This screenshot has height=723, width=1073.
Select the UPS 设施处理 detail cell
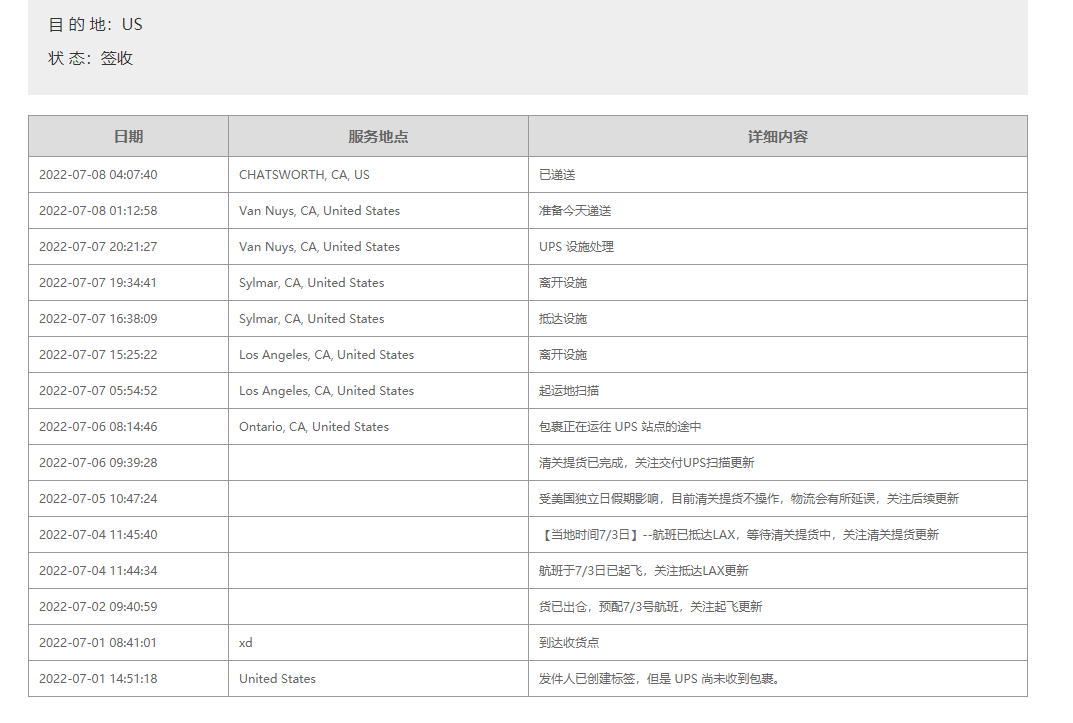coord(576,247)
